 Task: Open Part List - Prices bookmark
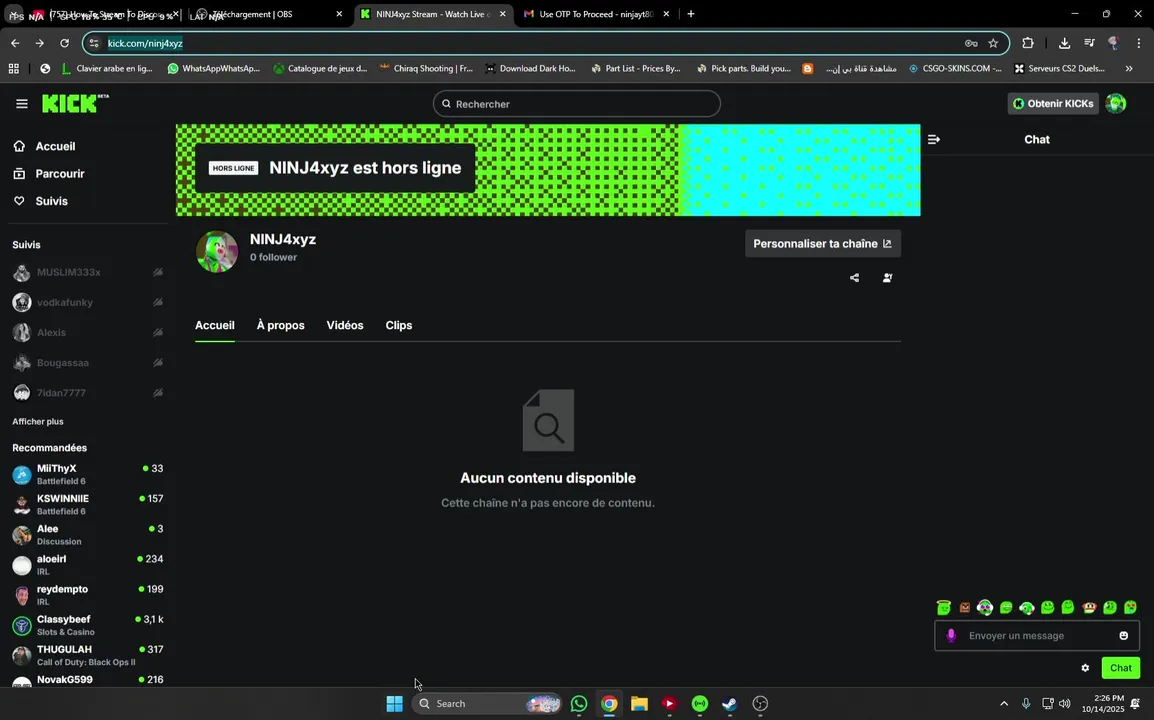pyautogui.click(x=637, y=68)
